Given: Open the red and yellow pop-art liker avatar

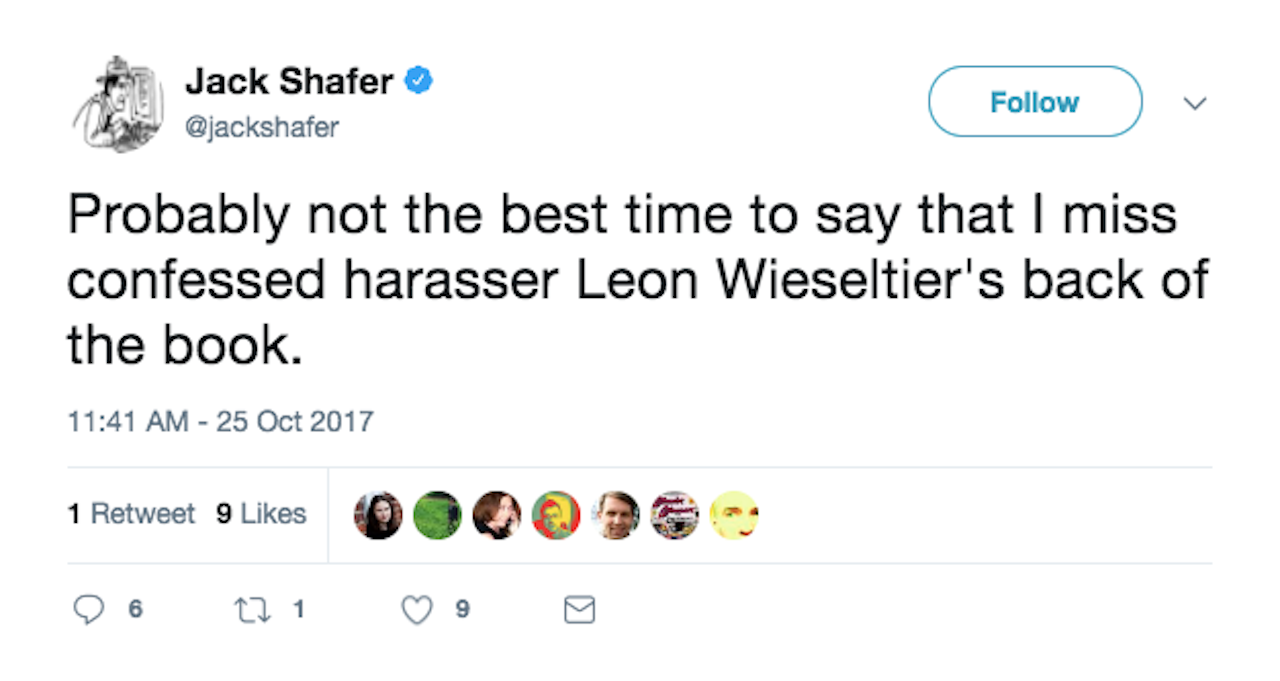Looking at the screenshot, I should (x=556, y=515).
